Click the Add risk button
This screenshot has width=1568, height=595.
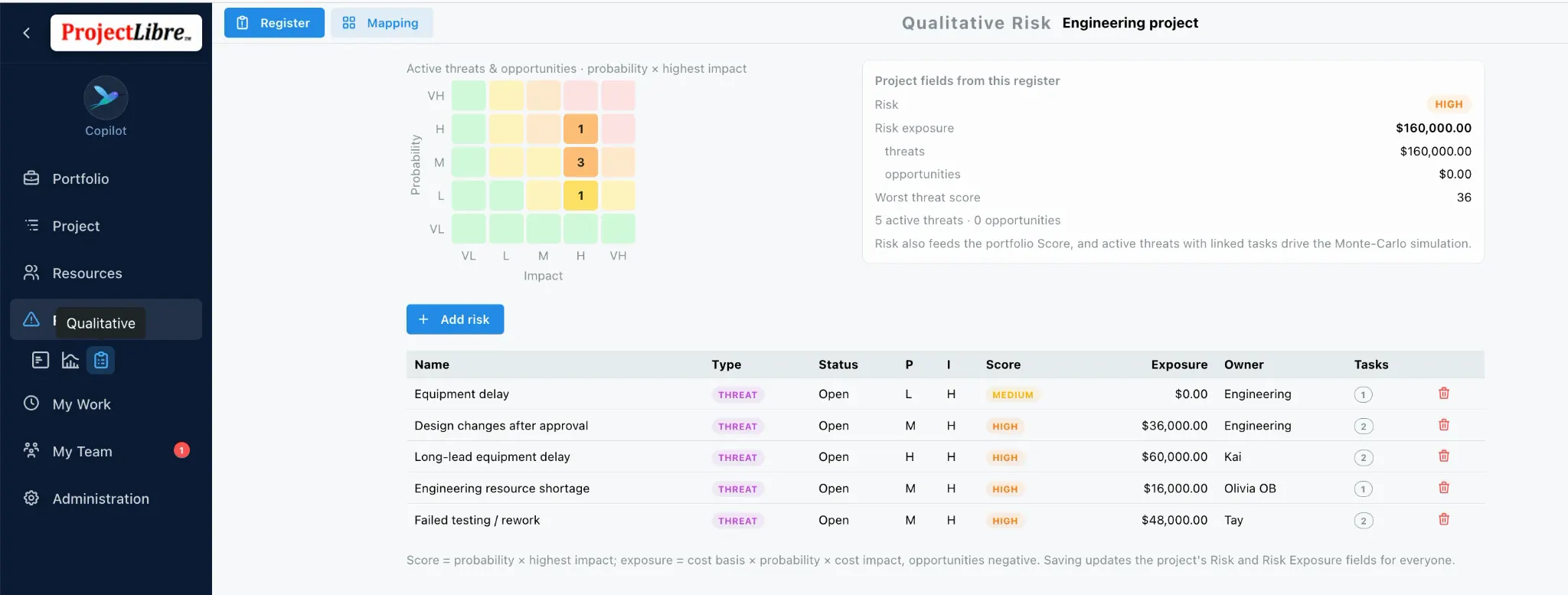455,319
